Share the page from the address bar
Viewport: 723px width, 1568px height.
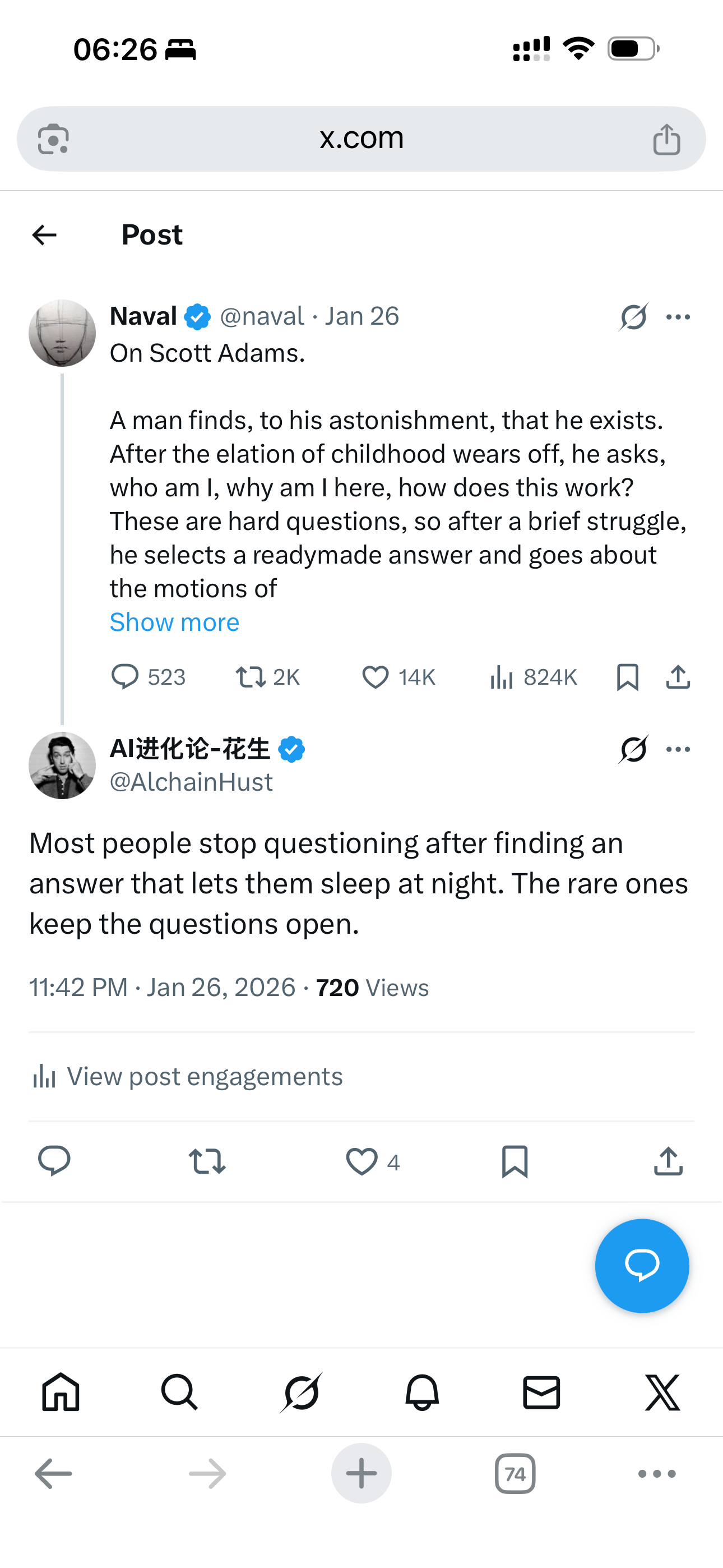(666, 140)
